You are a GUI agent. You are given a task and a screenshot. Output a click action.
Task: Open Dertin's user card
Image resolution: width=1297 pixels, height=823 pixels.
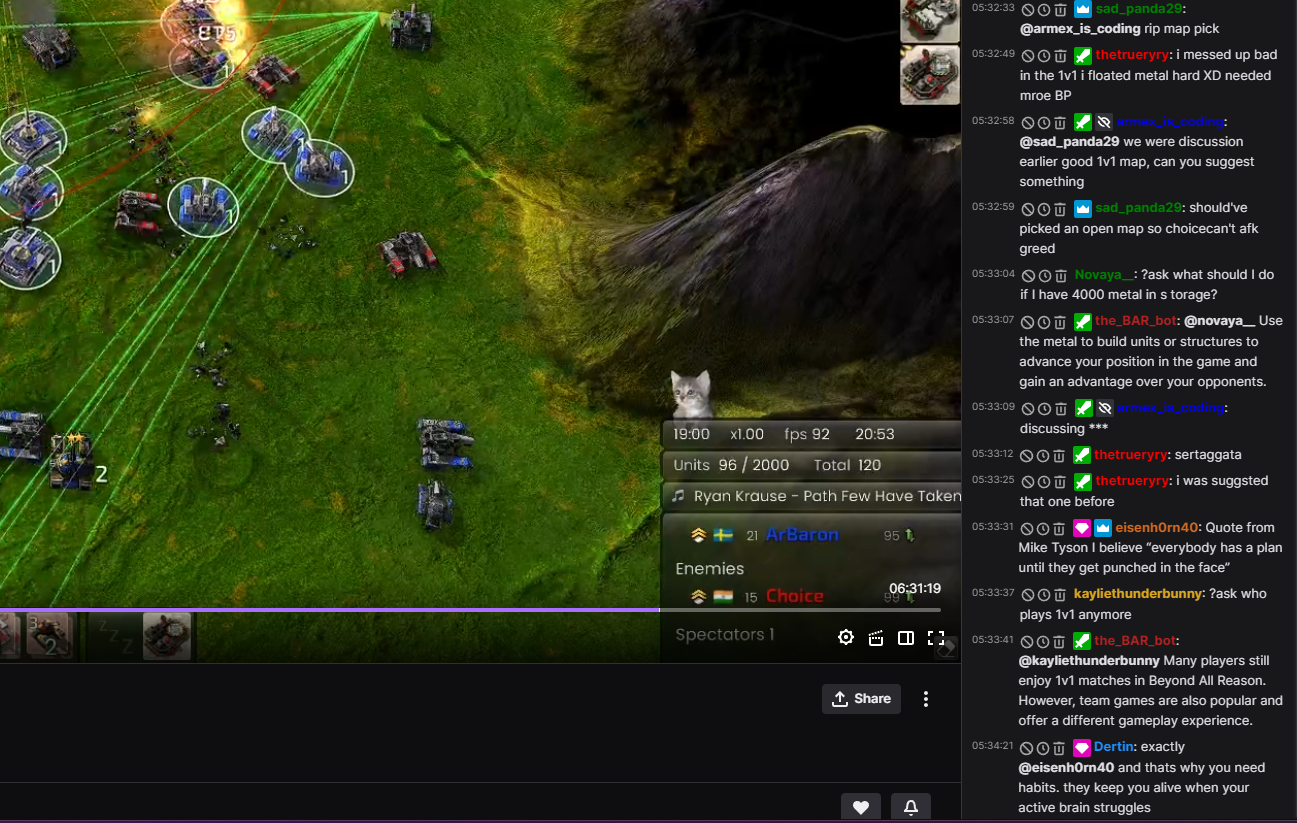[x=1114, y=748]
